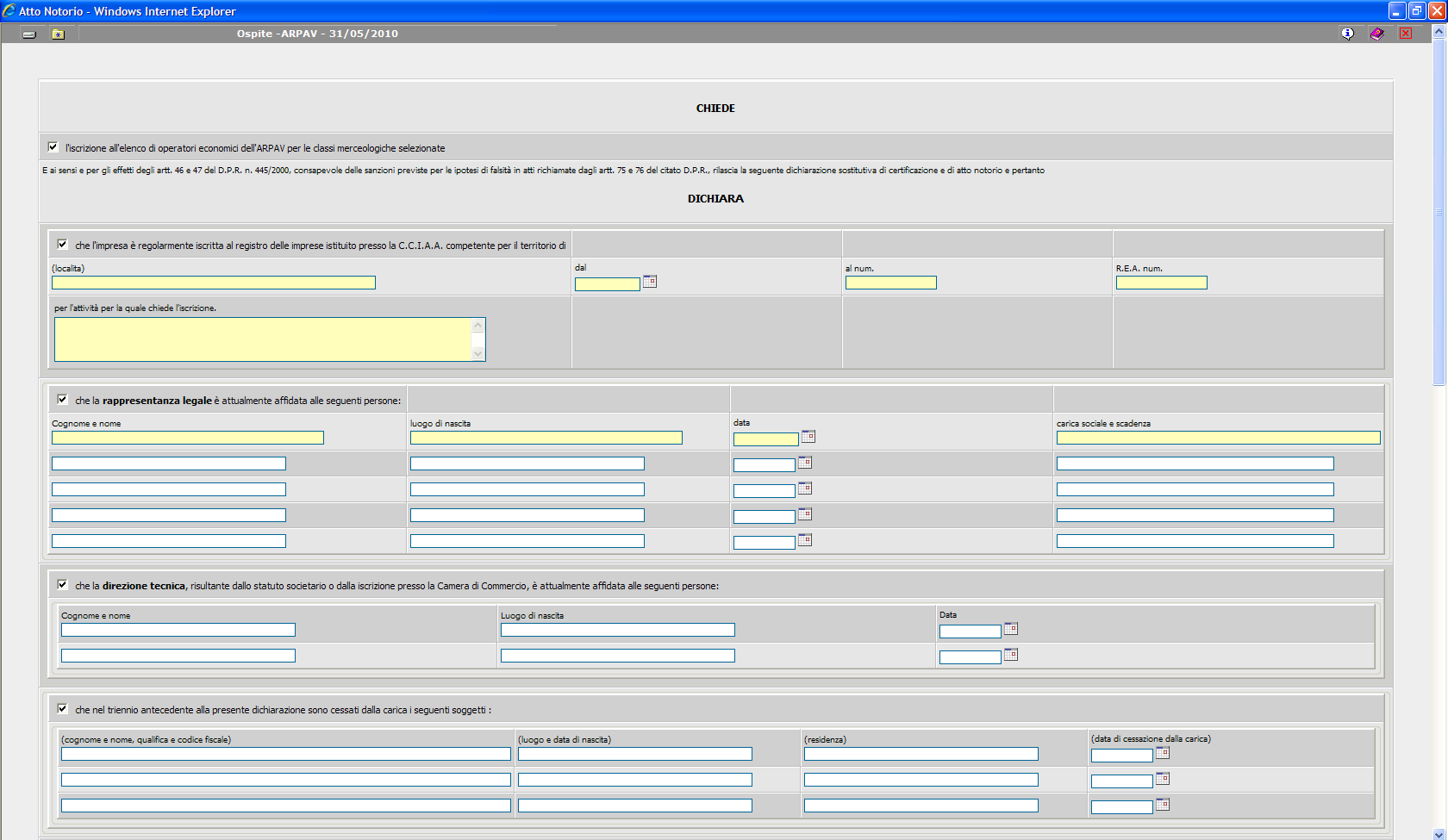Open calendar icon in third rappresentanza legale row
This screenshot has height=840, width=1448.
[x=805, y=488]
